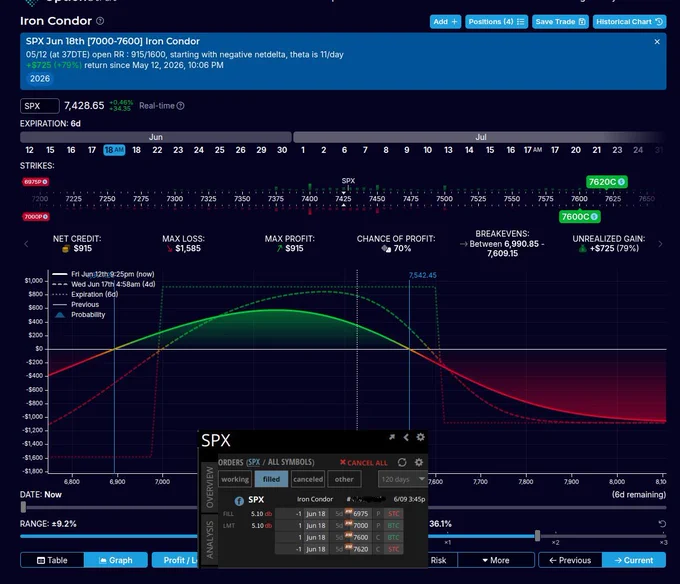
Task: Click the Previous arrow button
Action: 570,560
